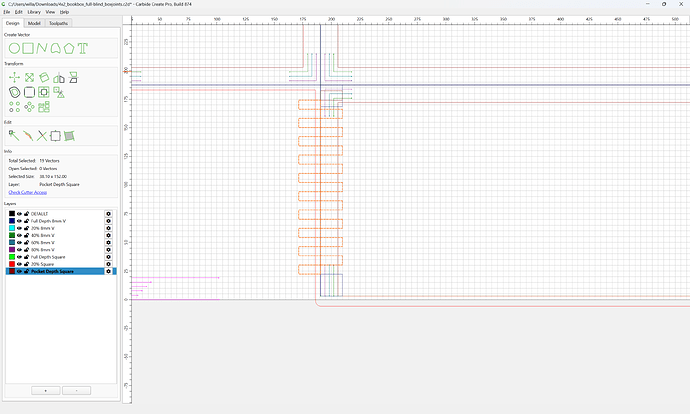Click the Flip vertically transform icon

point(73,78)
